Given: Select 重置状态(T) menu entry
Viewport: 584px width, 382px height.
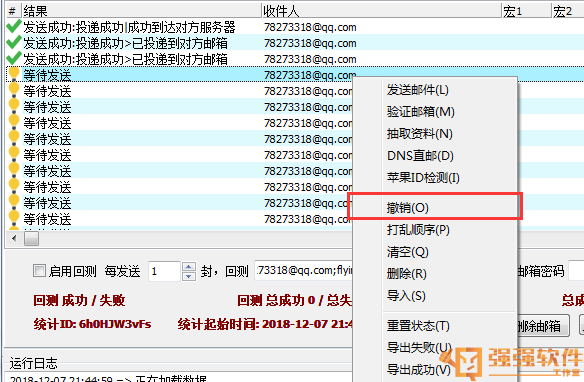Looking at the screenshot, I should tap(418, 326).
